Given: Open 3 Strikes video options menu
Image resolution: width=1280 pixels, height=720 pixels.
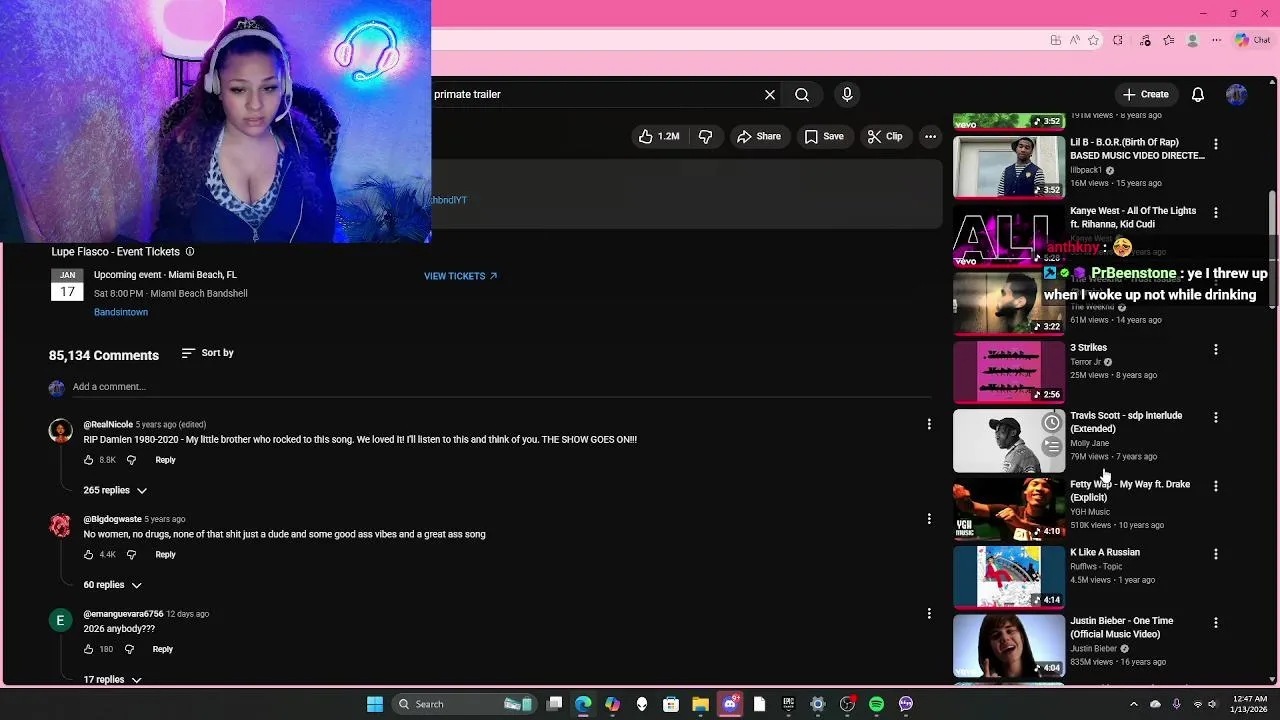Looking at the screenshot, I should 1216,349.
